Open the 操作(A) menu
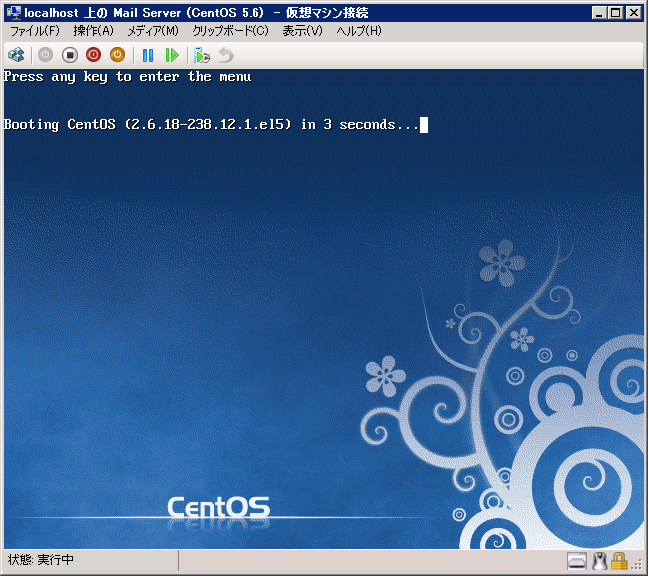This screenshot has width=648, height=576. (x=93, y=31)
